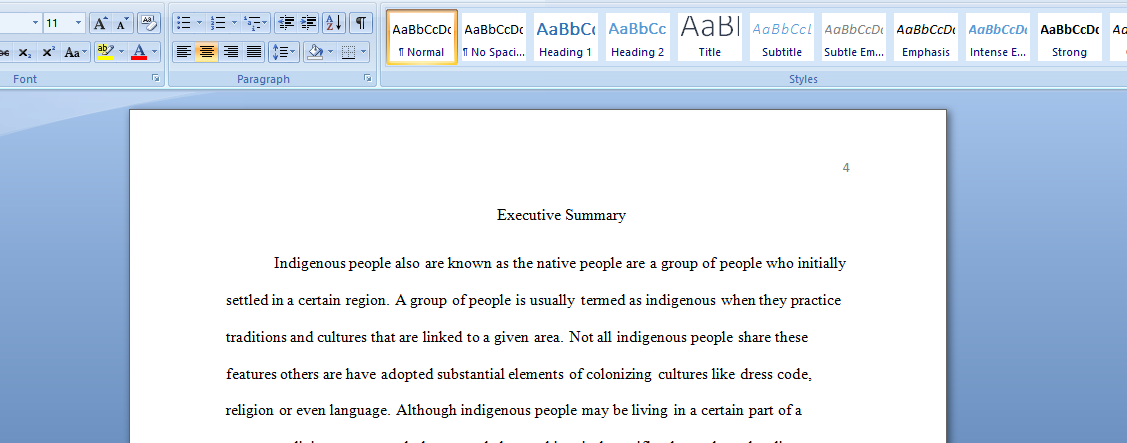Open the multilevel list button
Screen dimensions: 1127x443
tap(256, 24)
